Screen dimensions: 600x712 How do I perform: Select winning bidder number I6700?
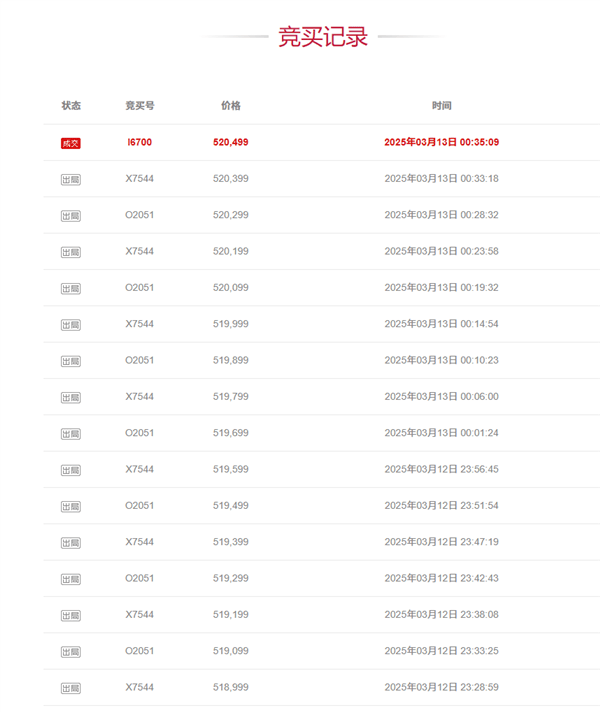[x=139, y=142]
